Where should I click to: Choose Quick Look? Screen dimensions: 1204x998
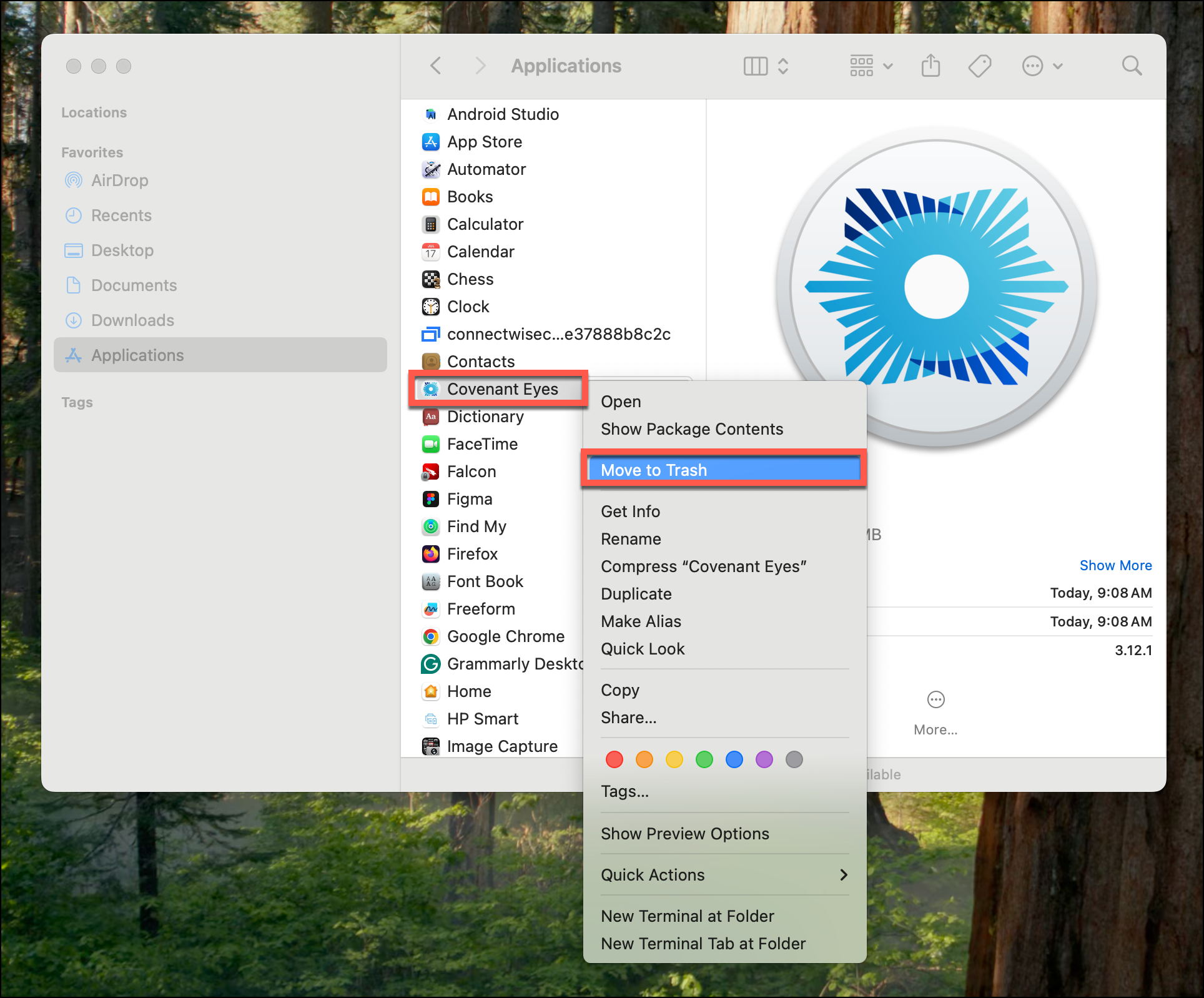[x=724, y=649]
